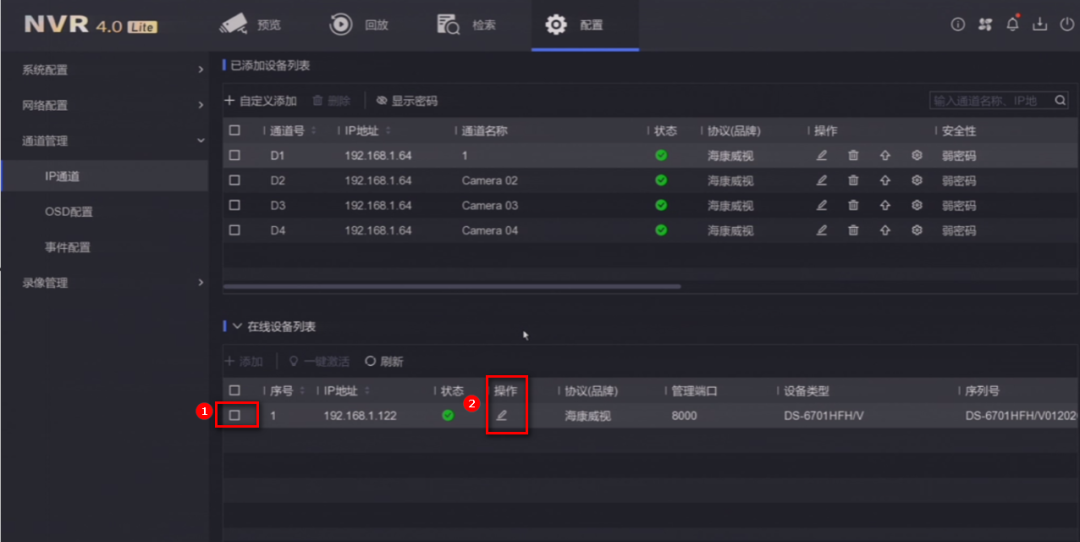Viewport: 1080px width, 542px height.
Task: Expand the 录像管理 sidebar section
Action: coord(103,283)
